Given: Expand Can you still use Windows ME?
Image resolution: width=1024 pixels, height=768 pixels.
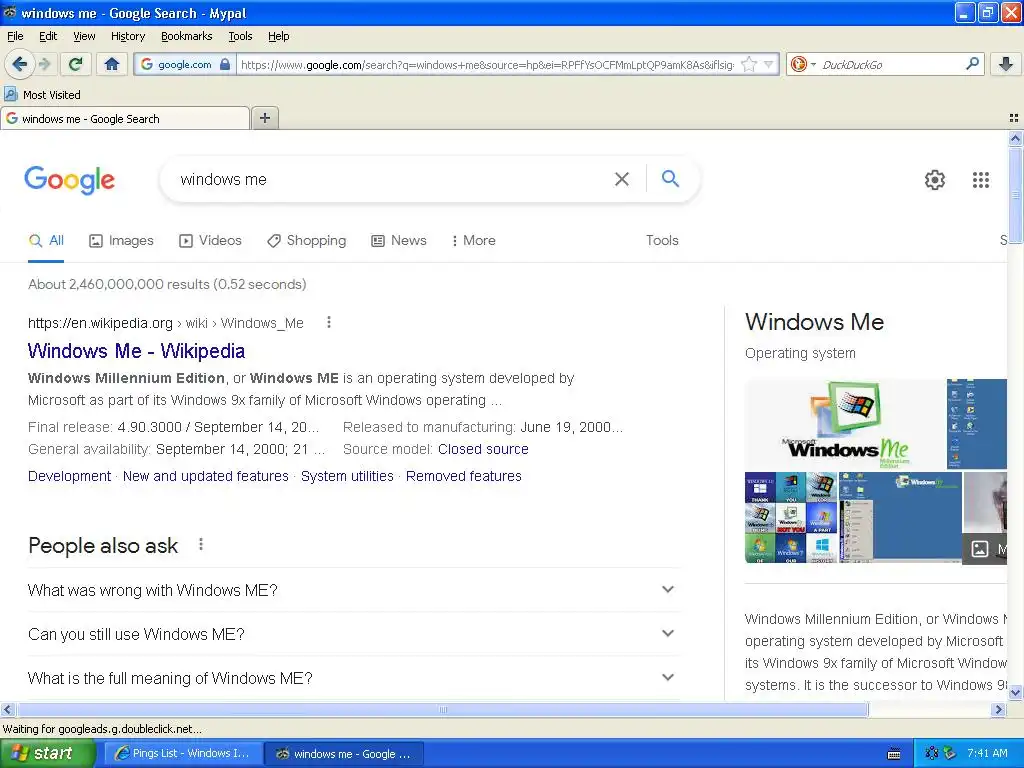Looking at the screenshot, I should (x=353, y=634).
